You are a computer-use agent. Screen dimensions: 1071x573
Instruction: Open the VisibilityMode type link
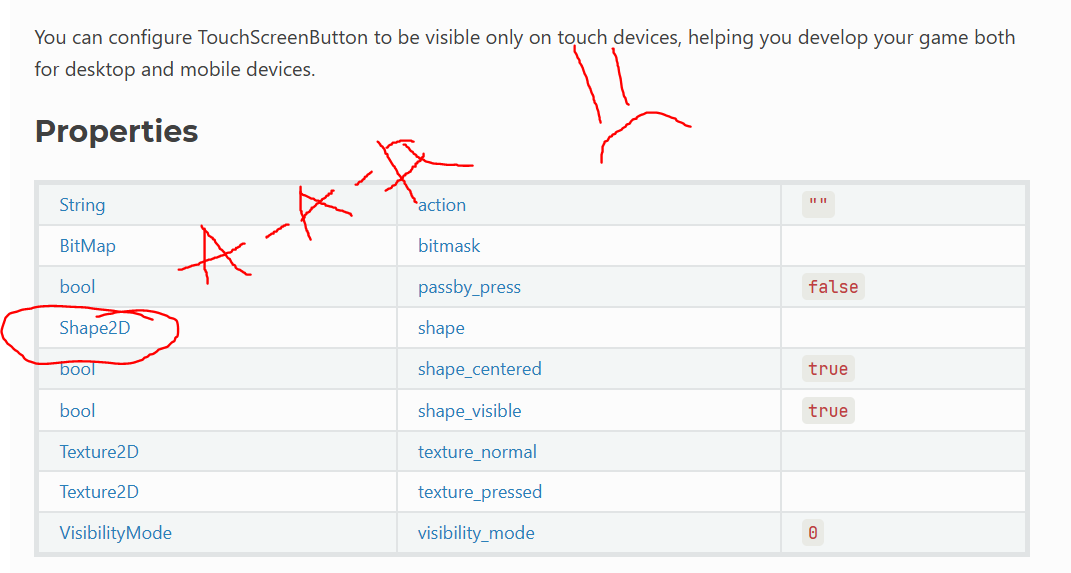[115, 533]
